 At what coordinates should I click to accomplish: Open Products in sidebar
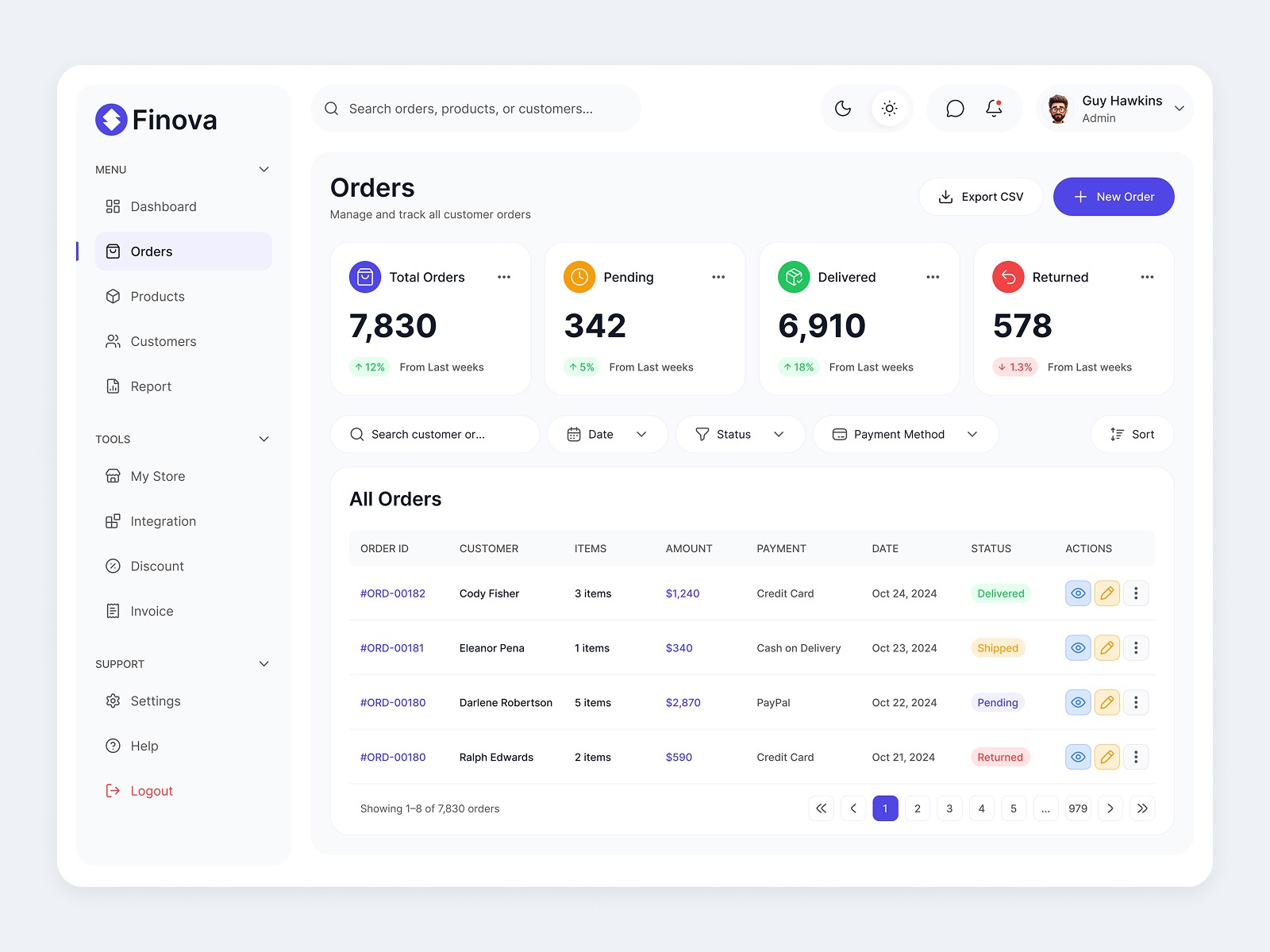pos(183,297)
